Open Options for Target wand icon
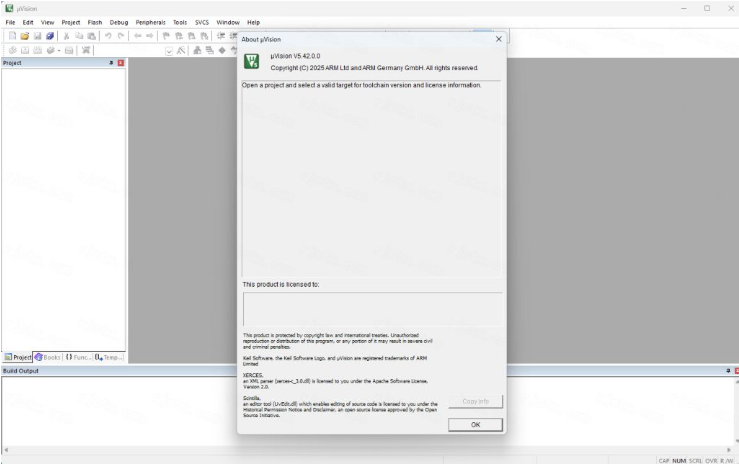This screenshot has width=739, height=465. pos(181,50)
